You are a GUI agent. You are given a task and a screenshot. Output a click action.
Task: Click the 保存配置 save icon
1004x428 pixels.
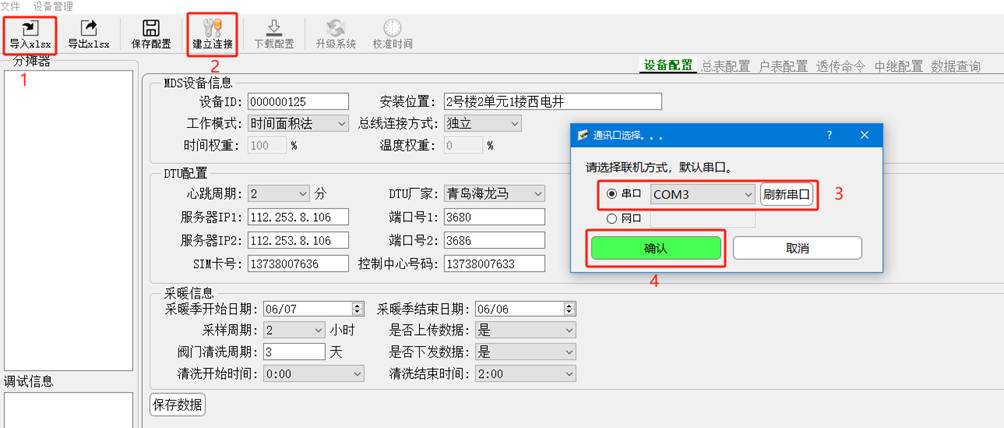point(151,27)
